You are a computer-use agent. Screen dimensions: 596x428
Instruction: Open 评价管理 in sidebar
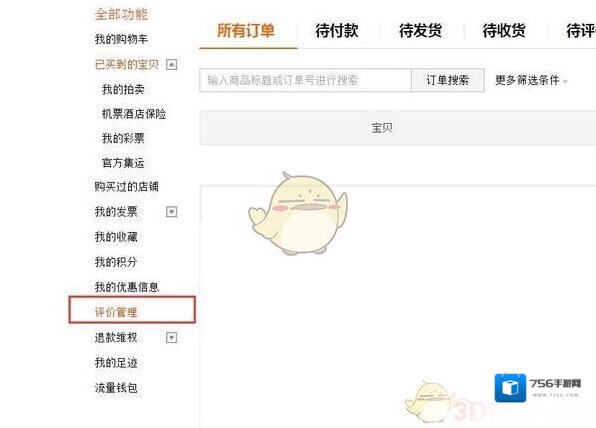coord(116,312)
